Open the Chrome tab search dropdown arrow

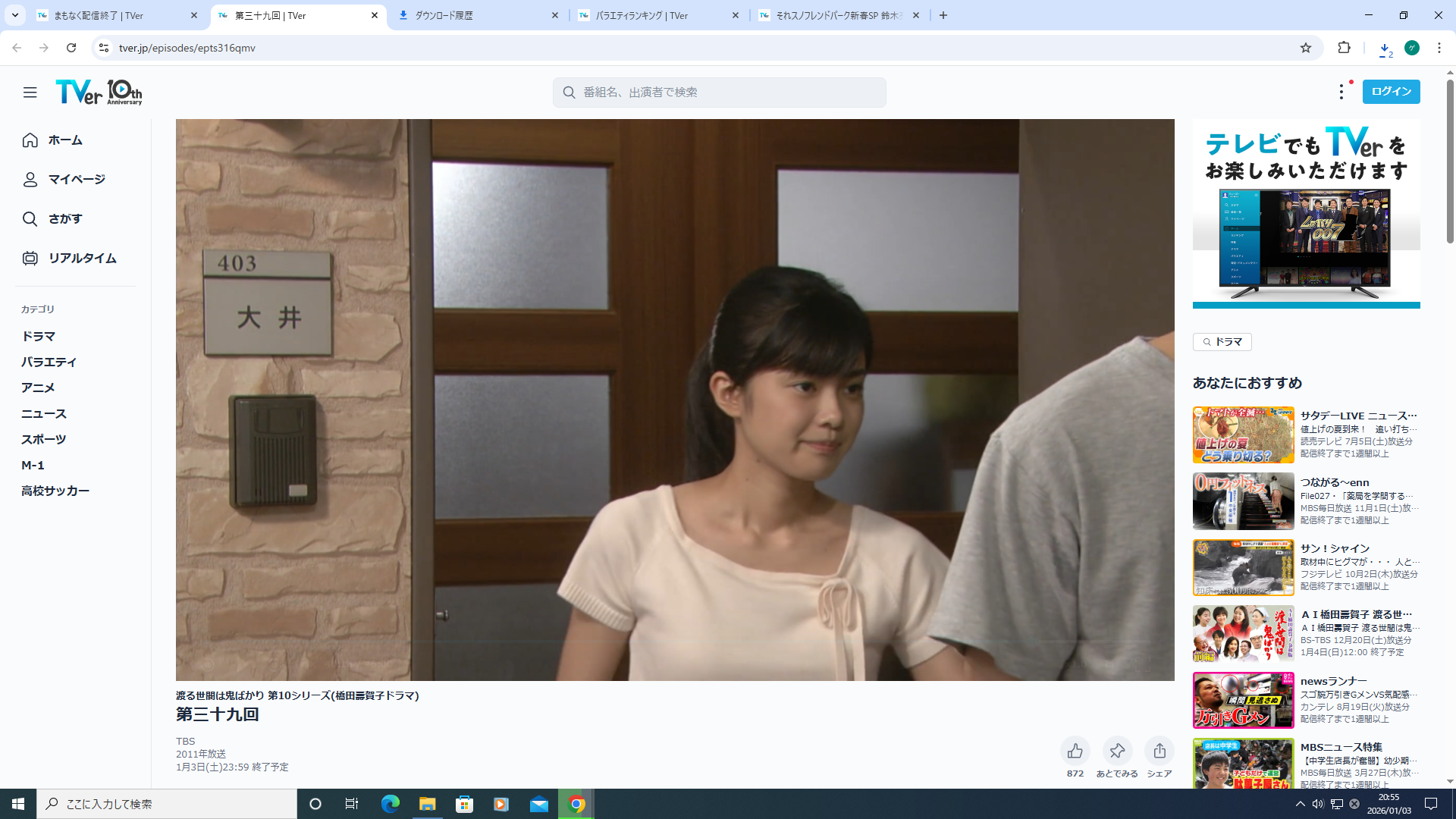coord(14,15)
